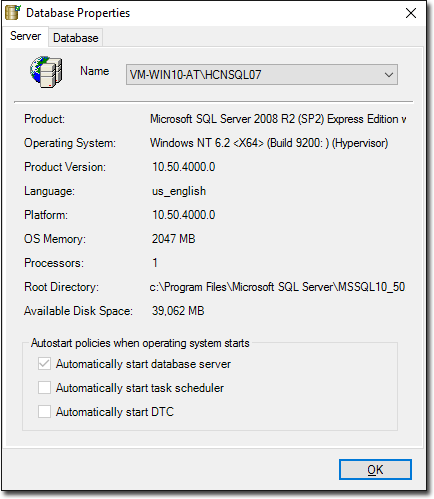The width and height of the screenshot is (434, 499).
Task: Open the server Name dropdown arrow
Action: click(389, 75)
